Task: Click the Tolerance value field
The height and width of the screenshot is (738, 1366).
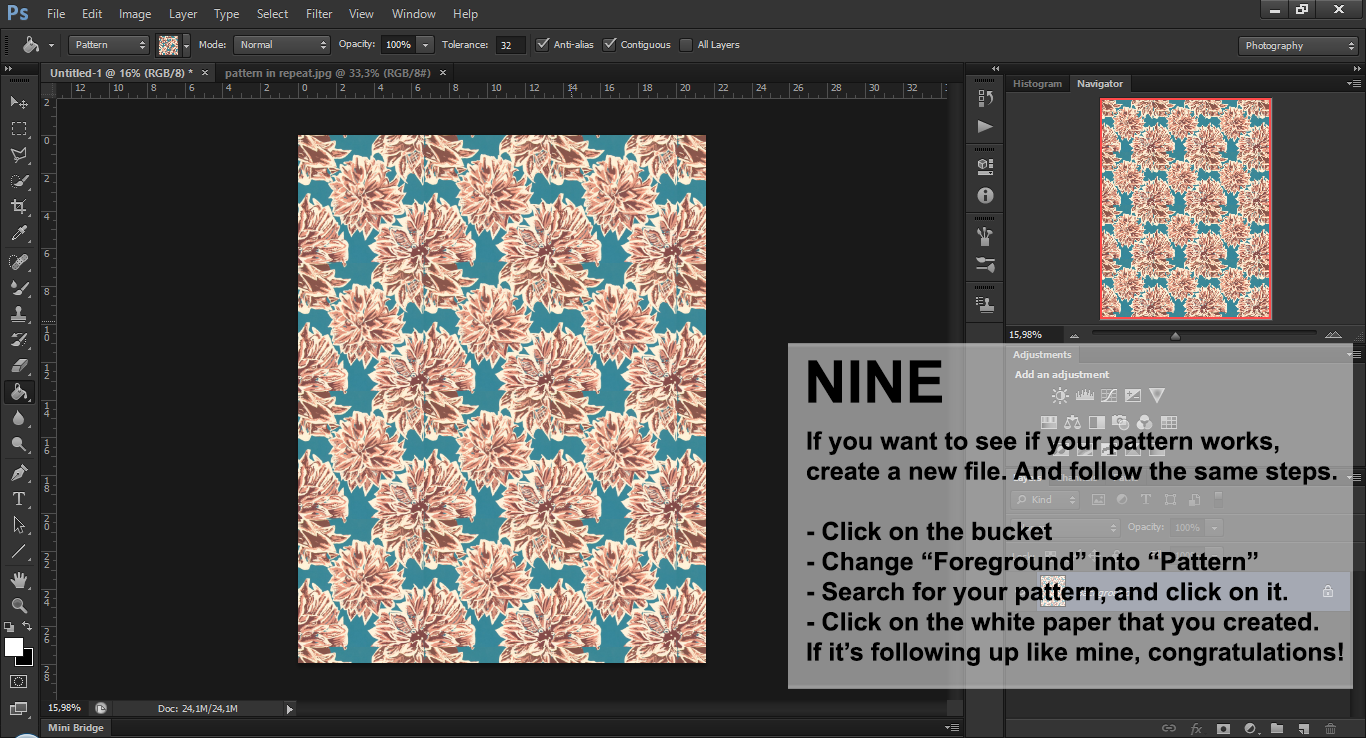Action: [x=510, y=45]
